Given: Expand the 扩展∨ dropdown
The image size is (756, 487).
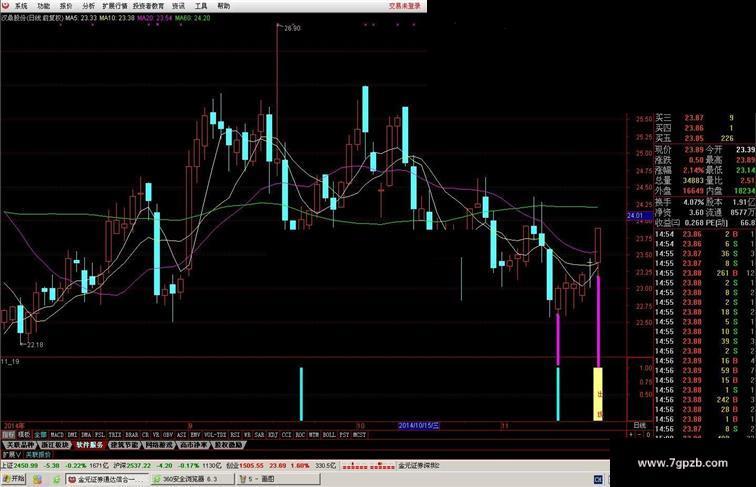Looking at the screenshot, I should pyautogui.click(x=12, y=454).
